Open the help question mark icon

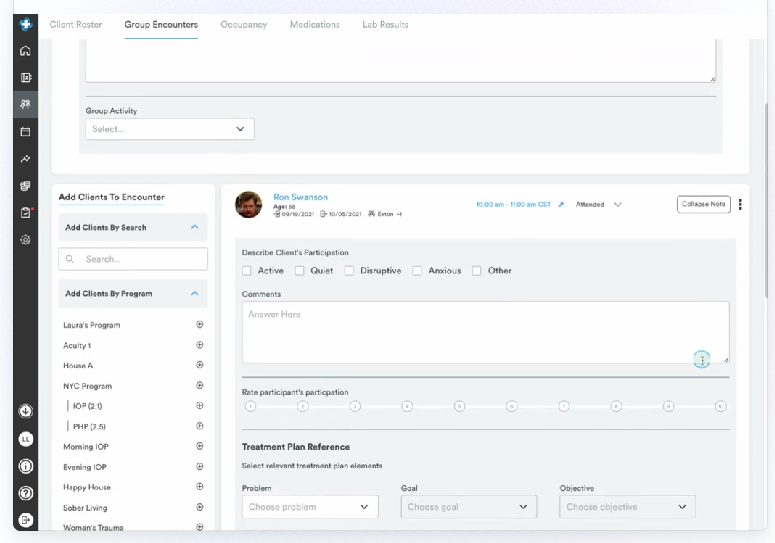pos(25,493)
